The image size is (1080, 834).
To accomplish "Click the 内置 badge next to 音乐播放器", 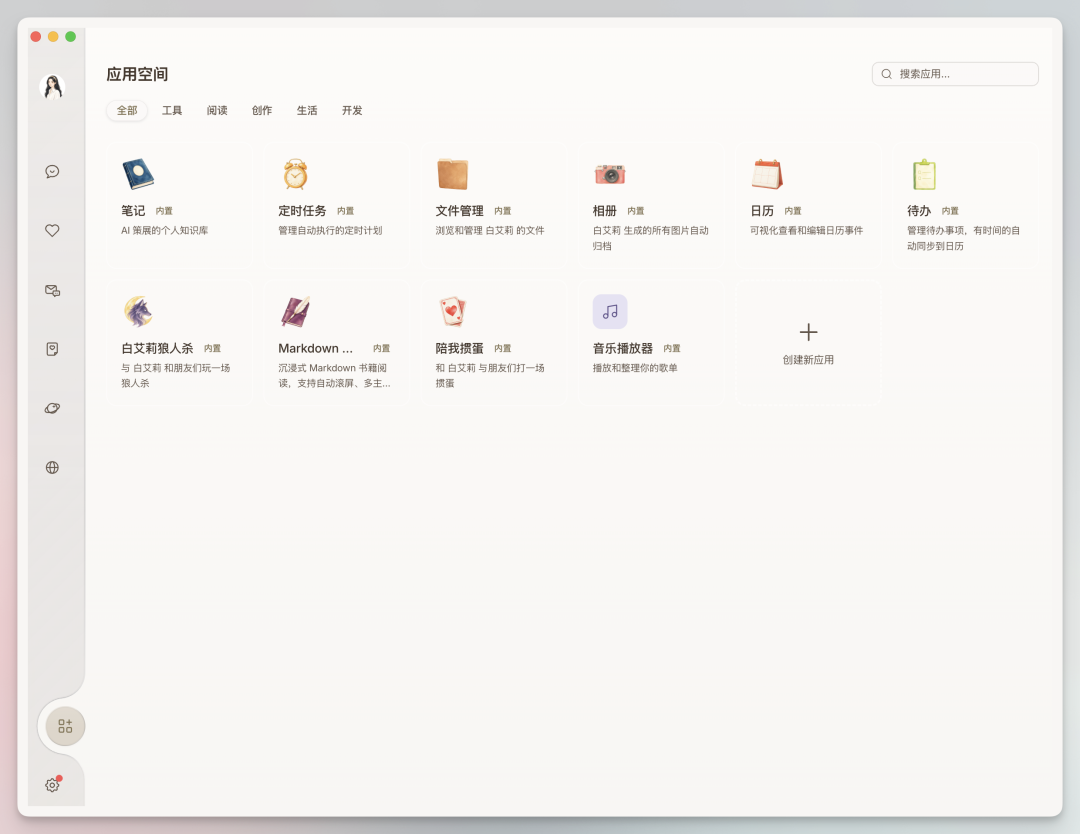I will pos(672,349).
